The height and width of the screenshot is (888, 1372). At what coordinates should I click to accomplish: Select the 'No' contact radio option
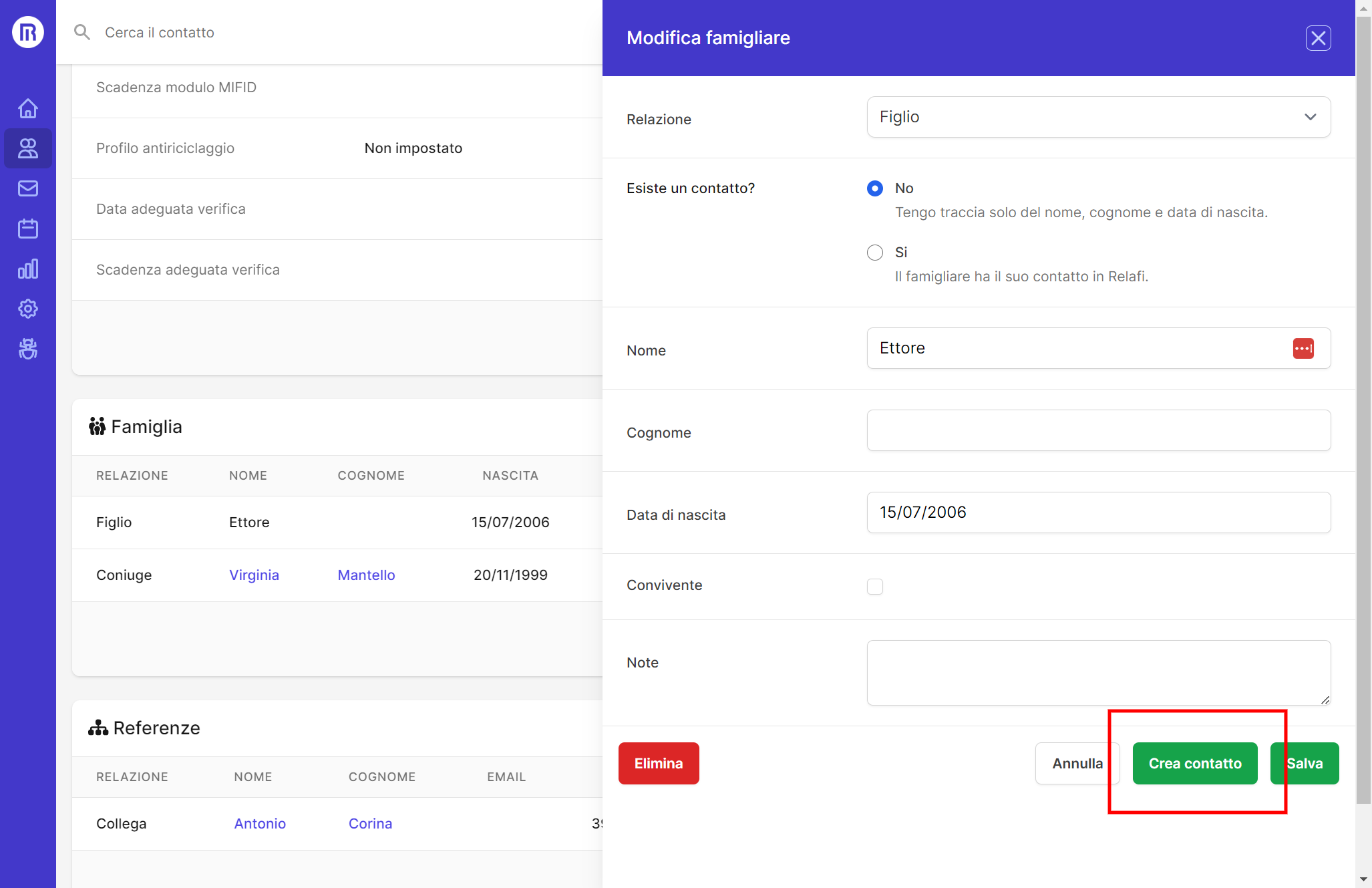pyautogui.click(x=874, y=188)
